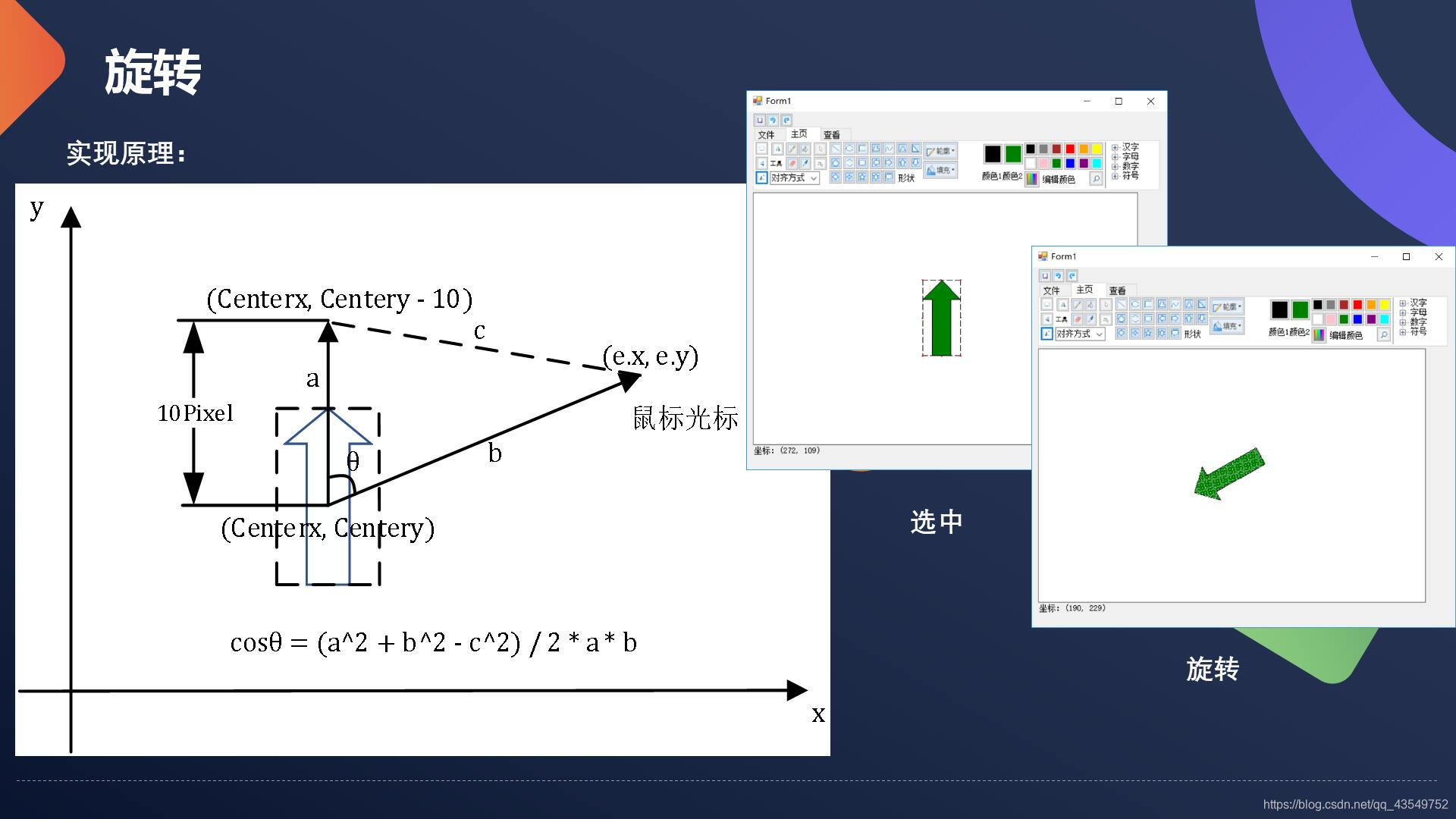
Task: Select the eraser tool in front Form1 window
Action: pos(1078,319)
